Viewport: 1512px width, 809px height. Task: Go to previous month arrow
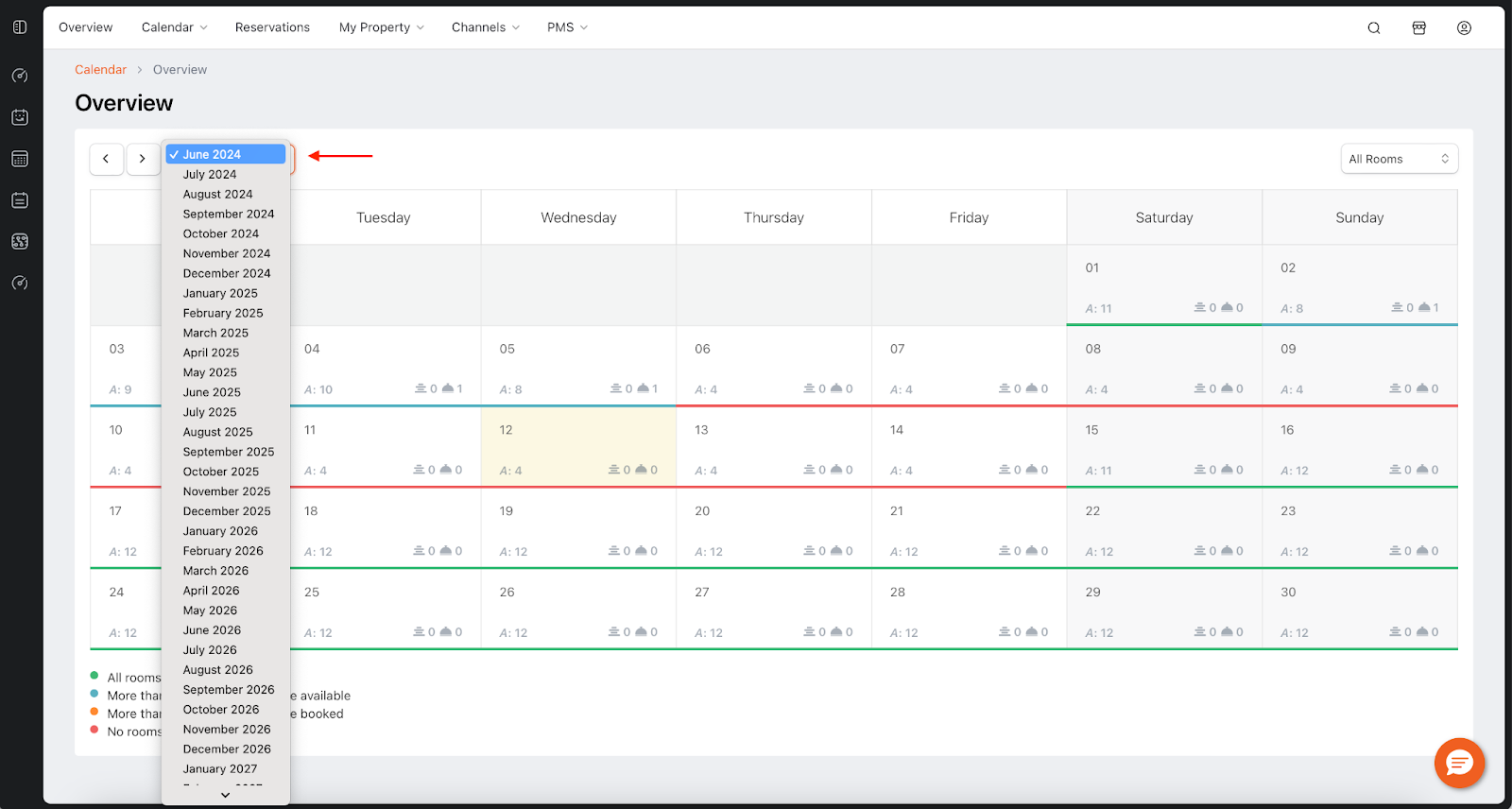pos(106,159)
